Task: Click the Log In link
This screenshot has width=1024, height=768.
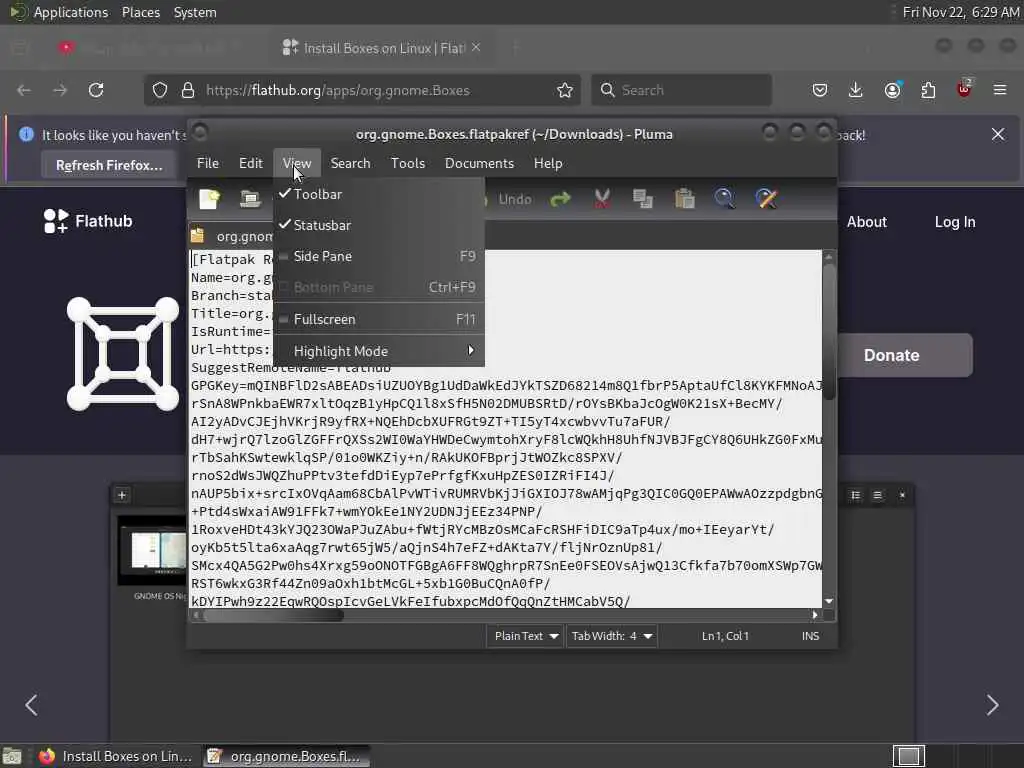Action: tap(955, 222)
